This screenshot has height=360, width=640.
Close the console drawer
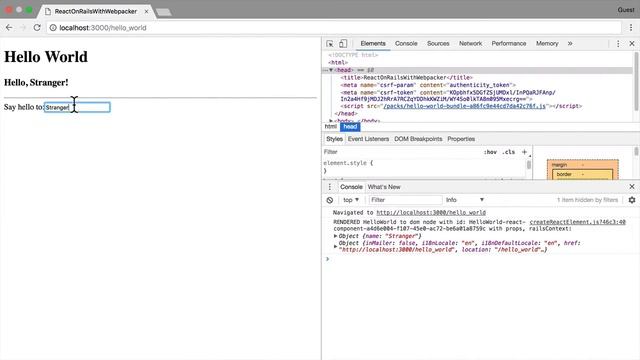point(632,187)
